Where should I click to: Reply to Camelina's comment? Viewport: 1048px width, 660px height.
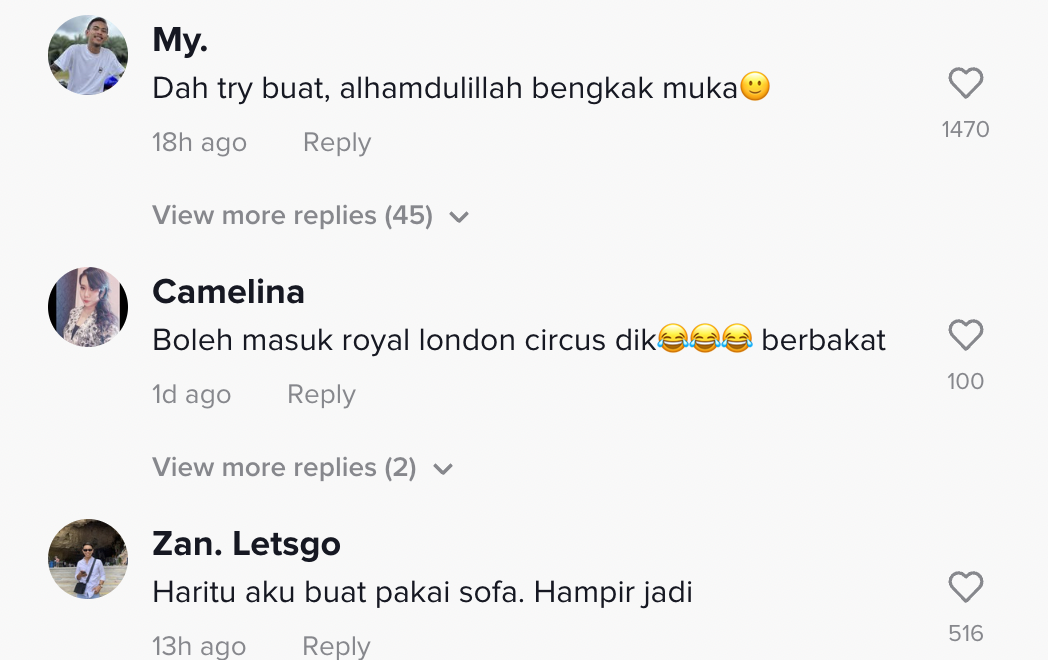tap(321, 395)
